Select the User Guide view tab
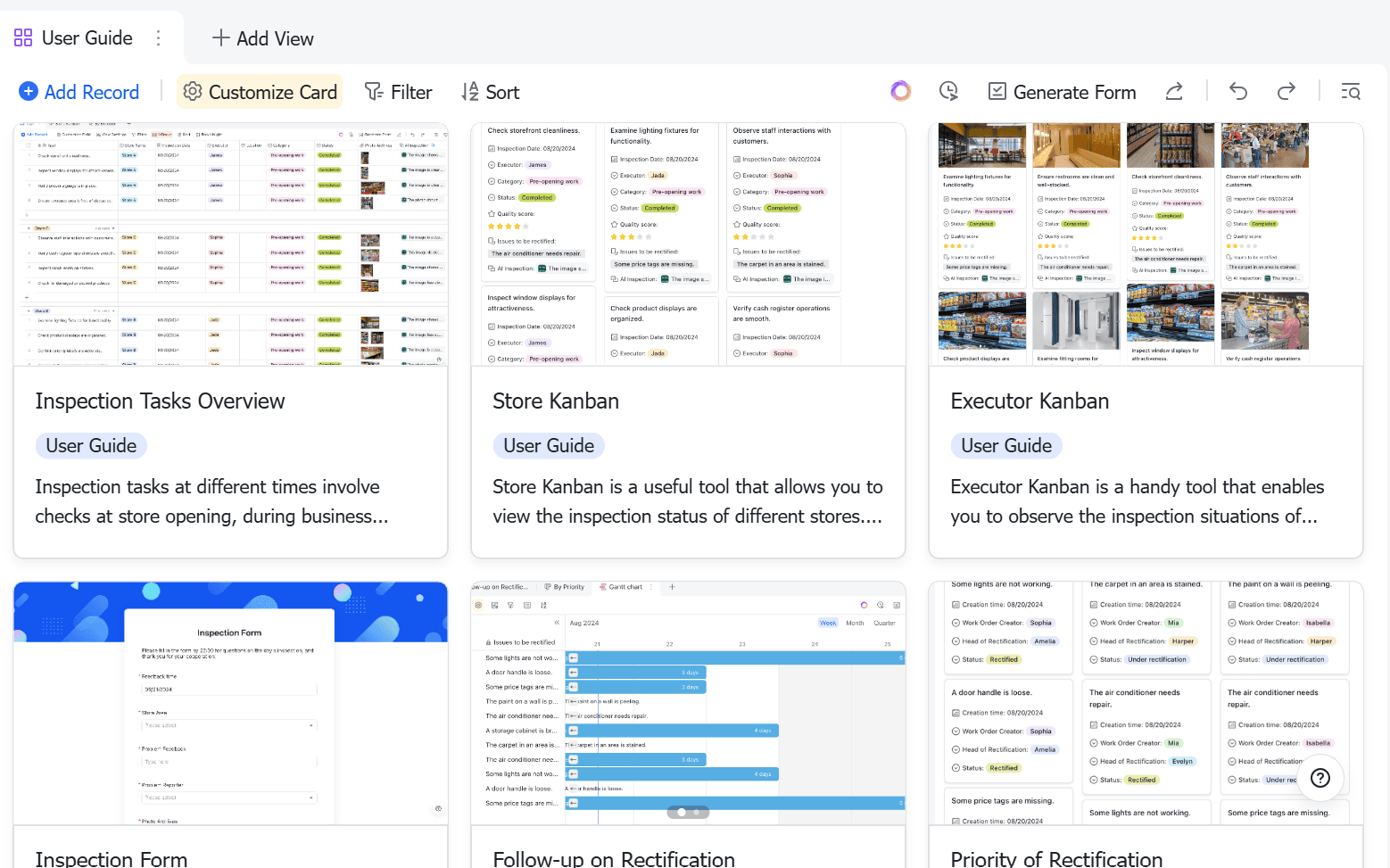 (x=87, y=37)
